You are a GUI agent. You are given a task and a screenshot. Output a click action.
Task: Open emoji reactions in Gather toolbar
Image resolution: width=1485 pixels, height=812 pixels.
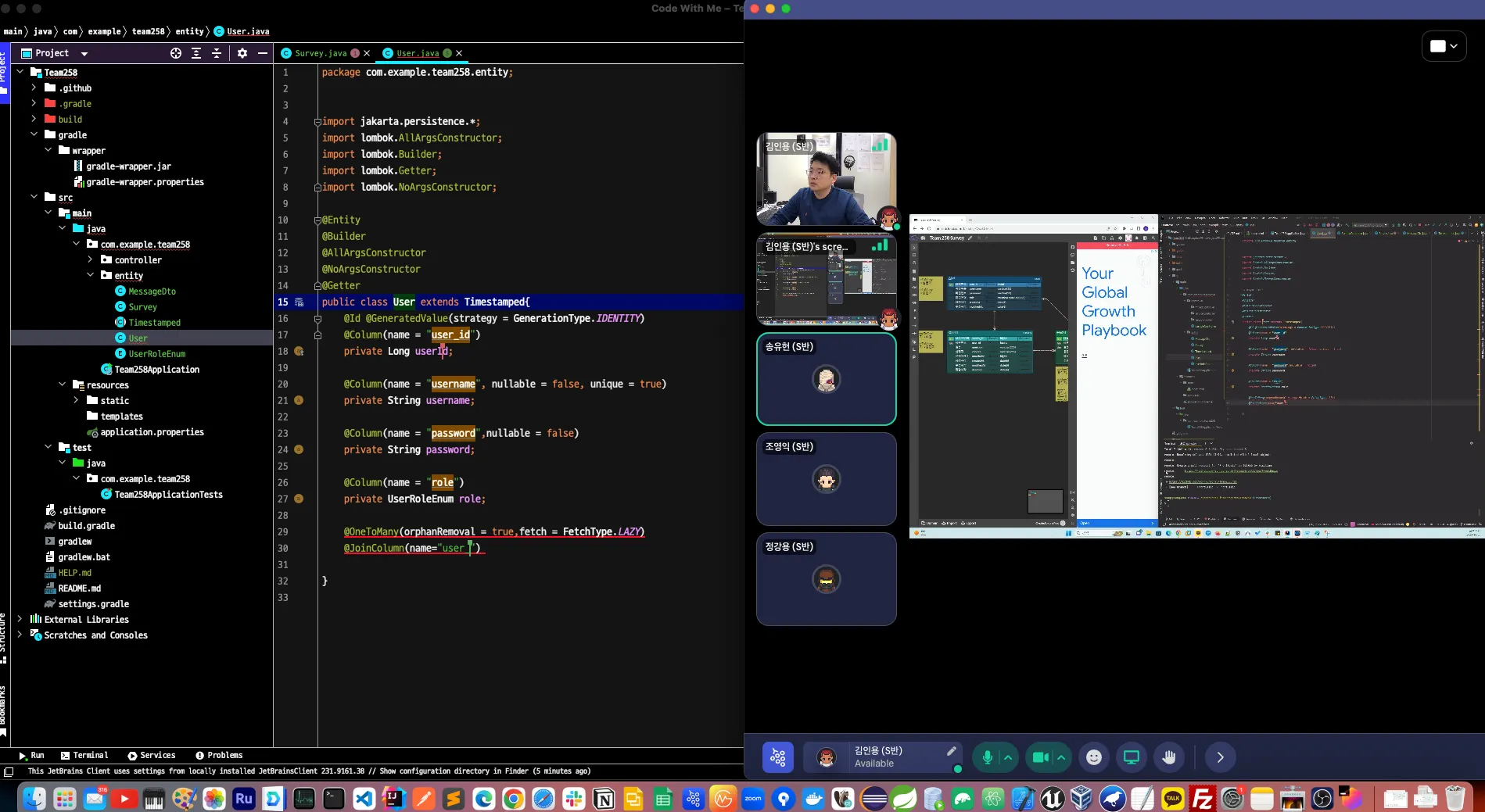(1094, 757)
